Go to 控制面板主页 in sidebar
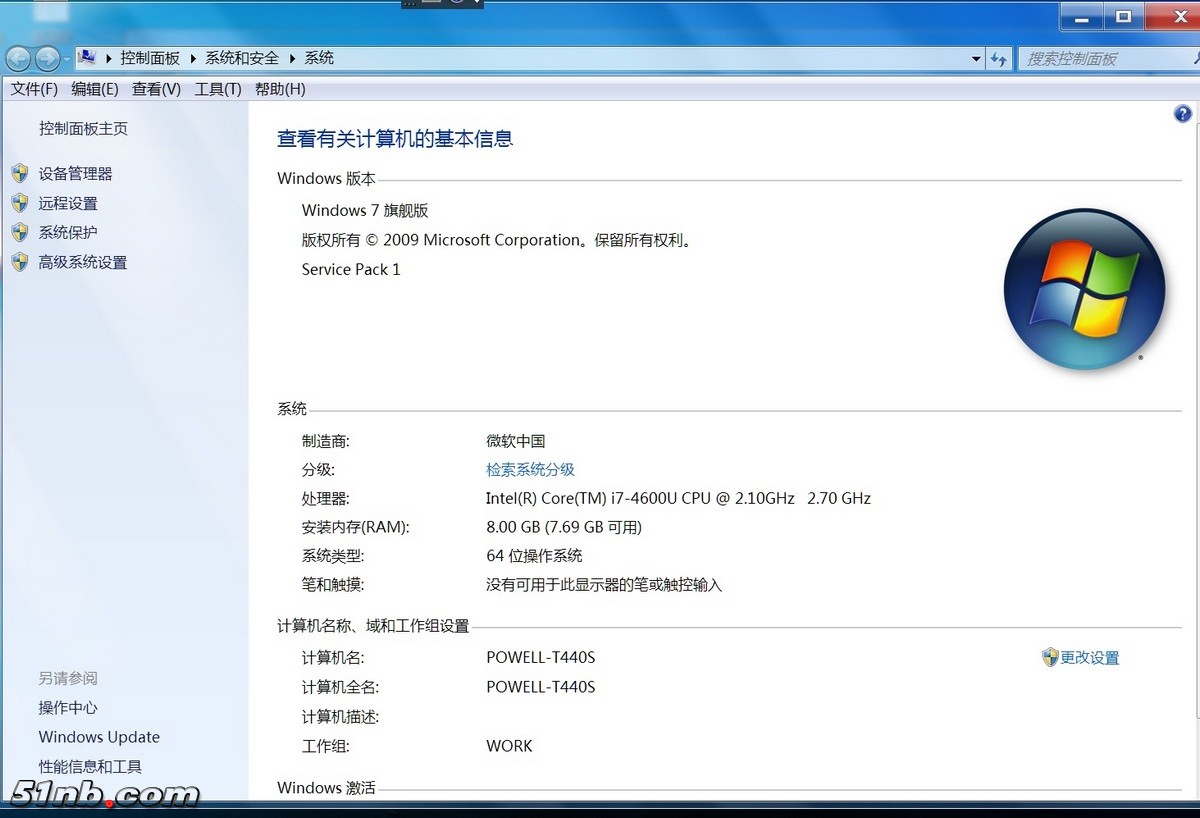 pos(83,128)
